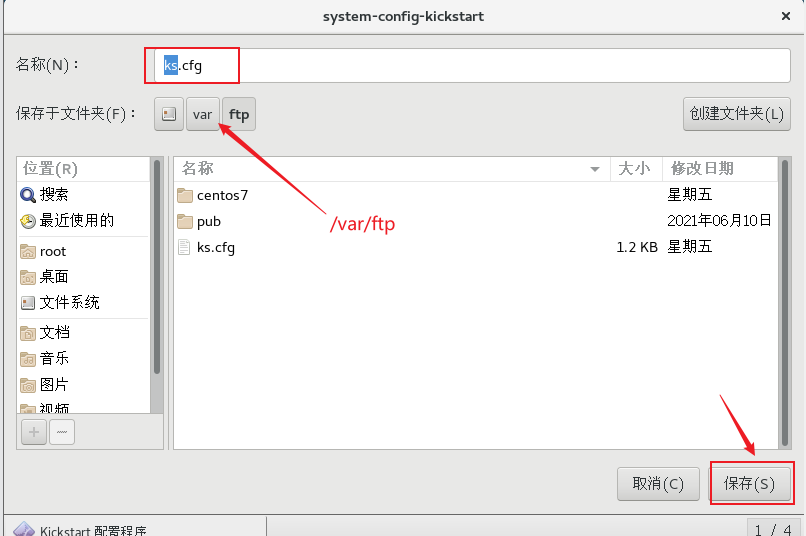Sort by 大小 size column header
This screenshot has height=536, width=806.
[x=636, y=169]
